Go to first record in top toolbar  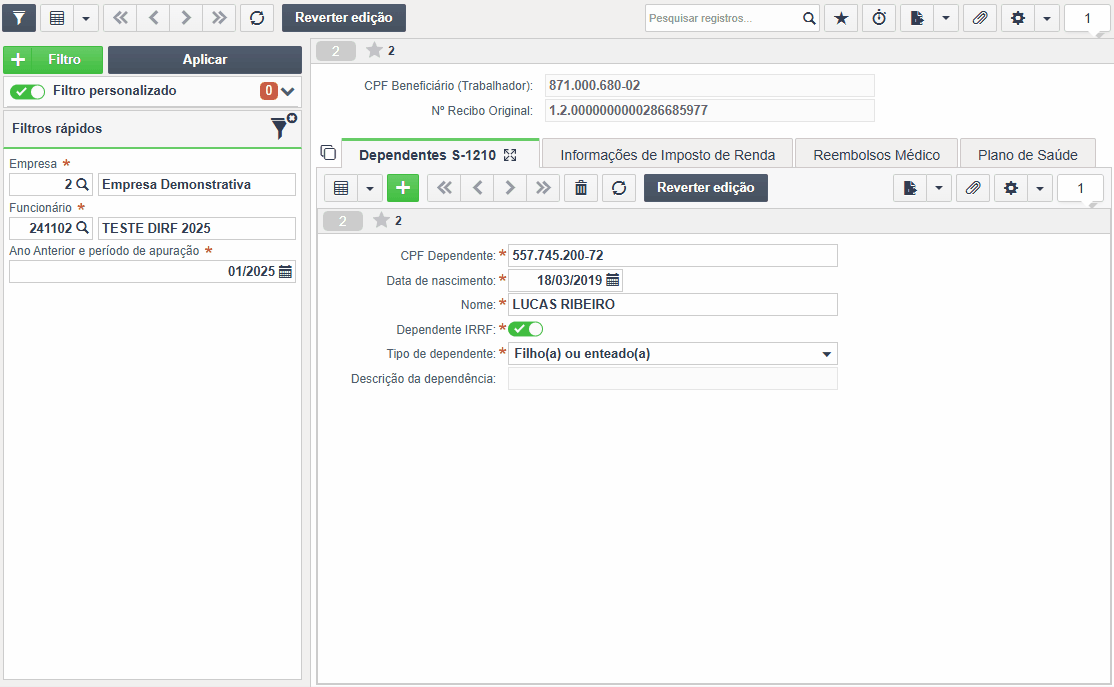[x=121, y=18]
